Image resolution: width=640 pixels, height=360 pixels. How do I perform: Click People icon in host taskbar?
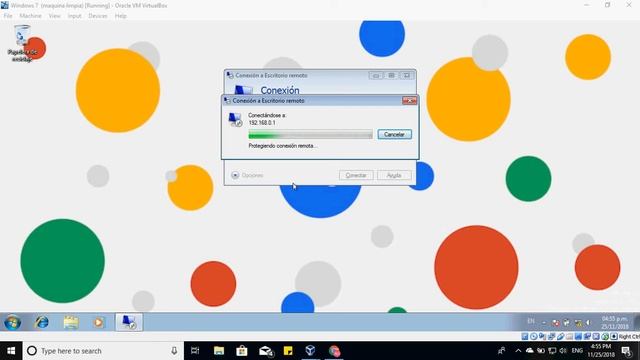tap(502, 351)
